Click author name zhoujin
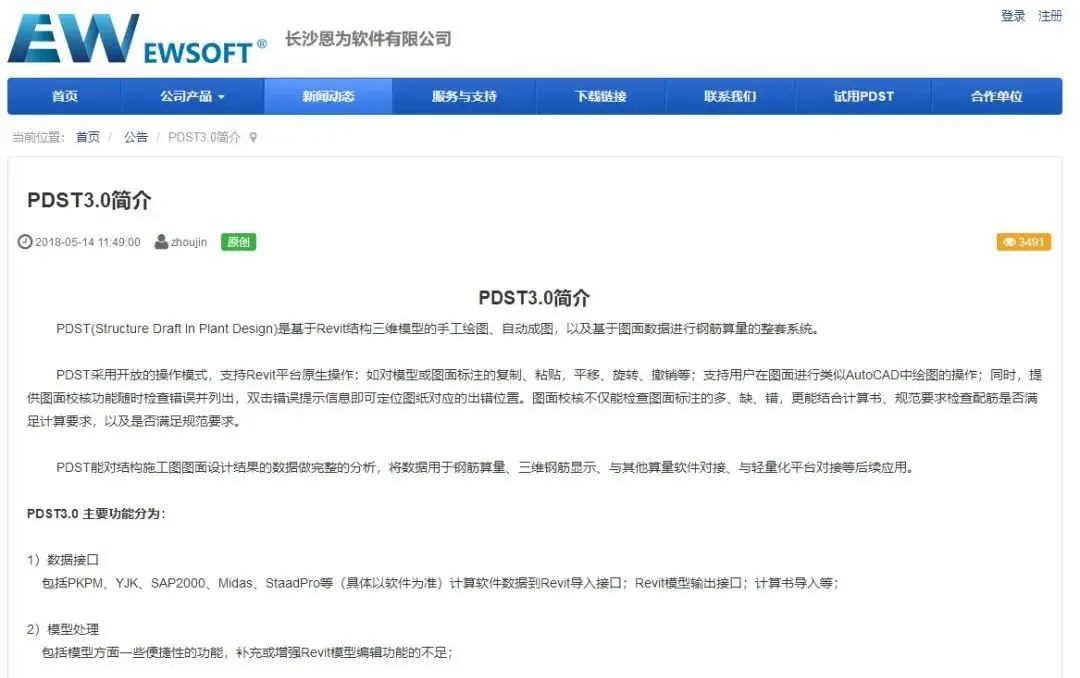Screen dimensions: 1080x678 point(189,243)
